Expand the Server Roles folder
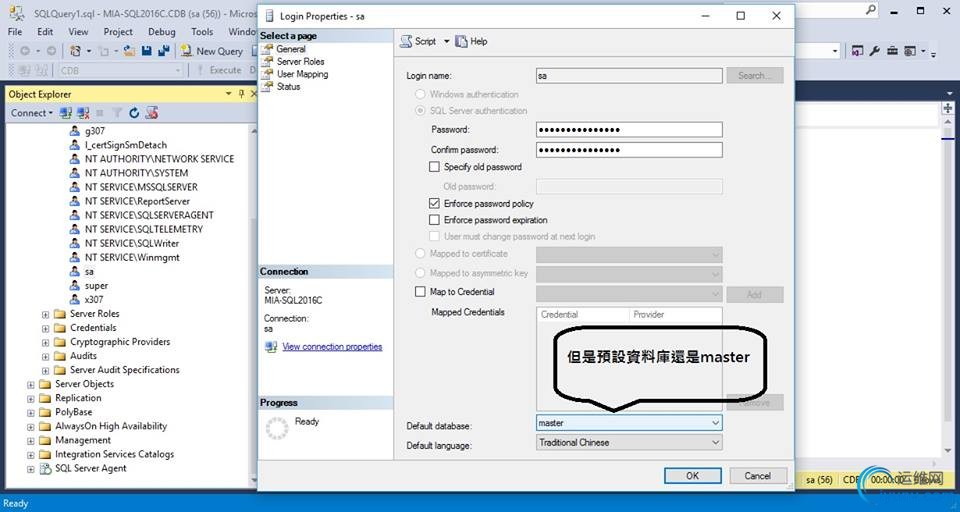960x512 pixels. click(x=45, y=314)
